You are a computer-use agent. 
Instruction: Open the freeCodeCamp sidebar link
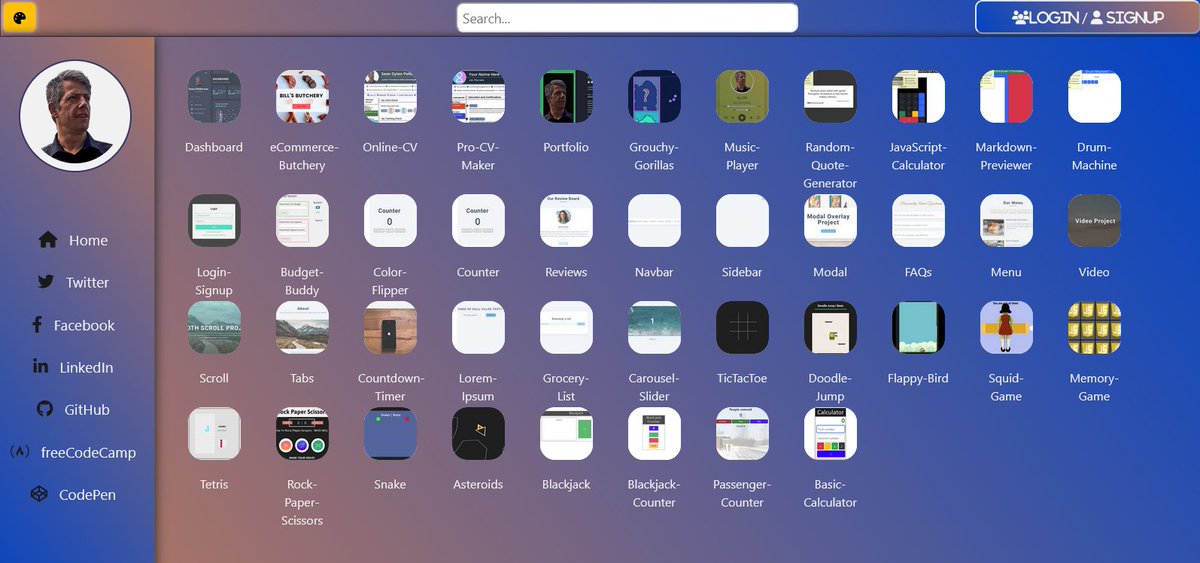coord(73,452)
